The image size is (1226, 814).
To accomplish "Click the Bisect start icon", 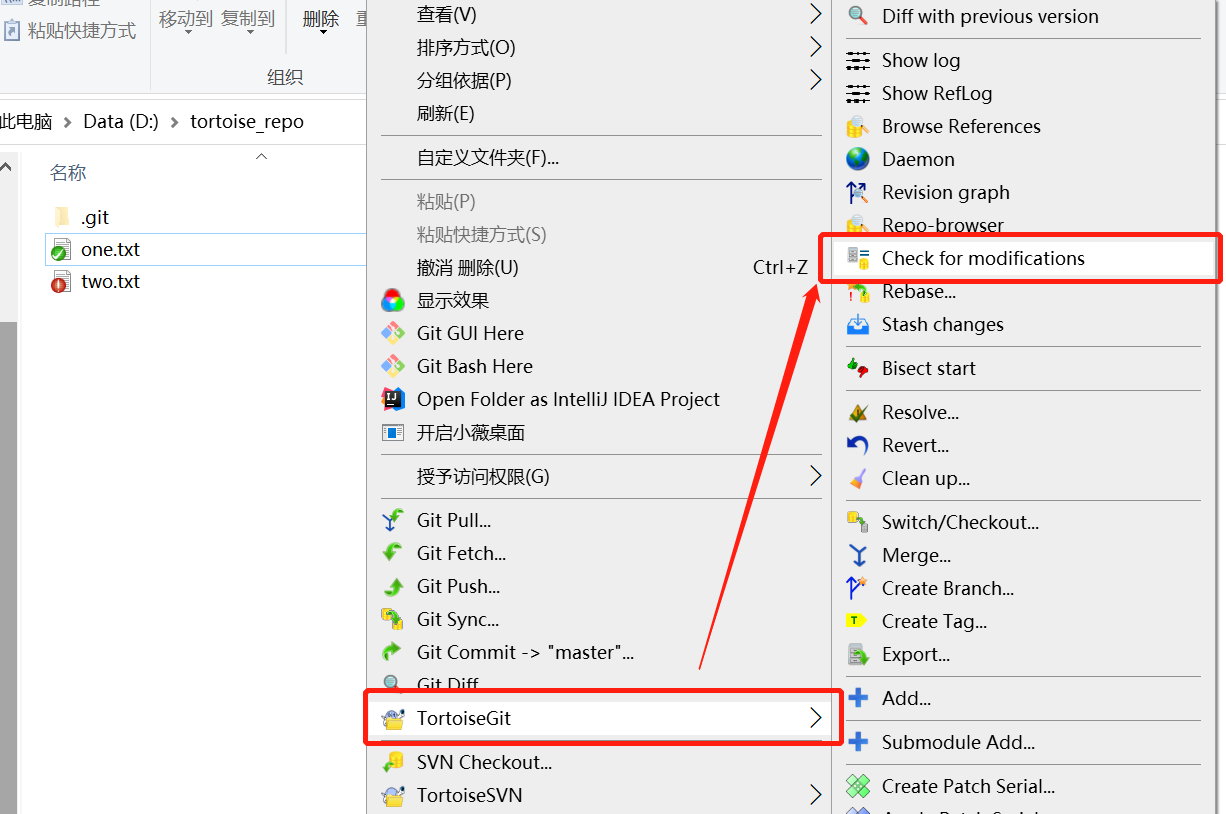I will pos(858,369).
